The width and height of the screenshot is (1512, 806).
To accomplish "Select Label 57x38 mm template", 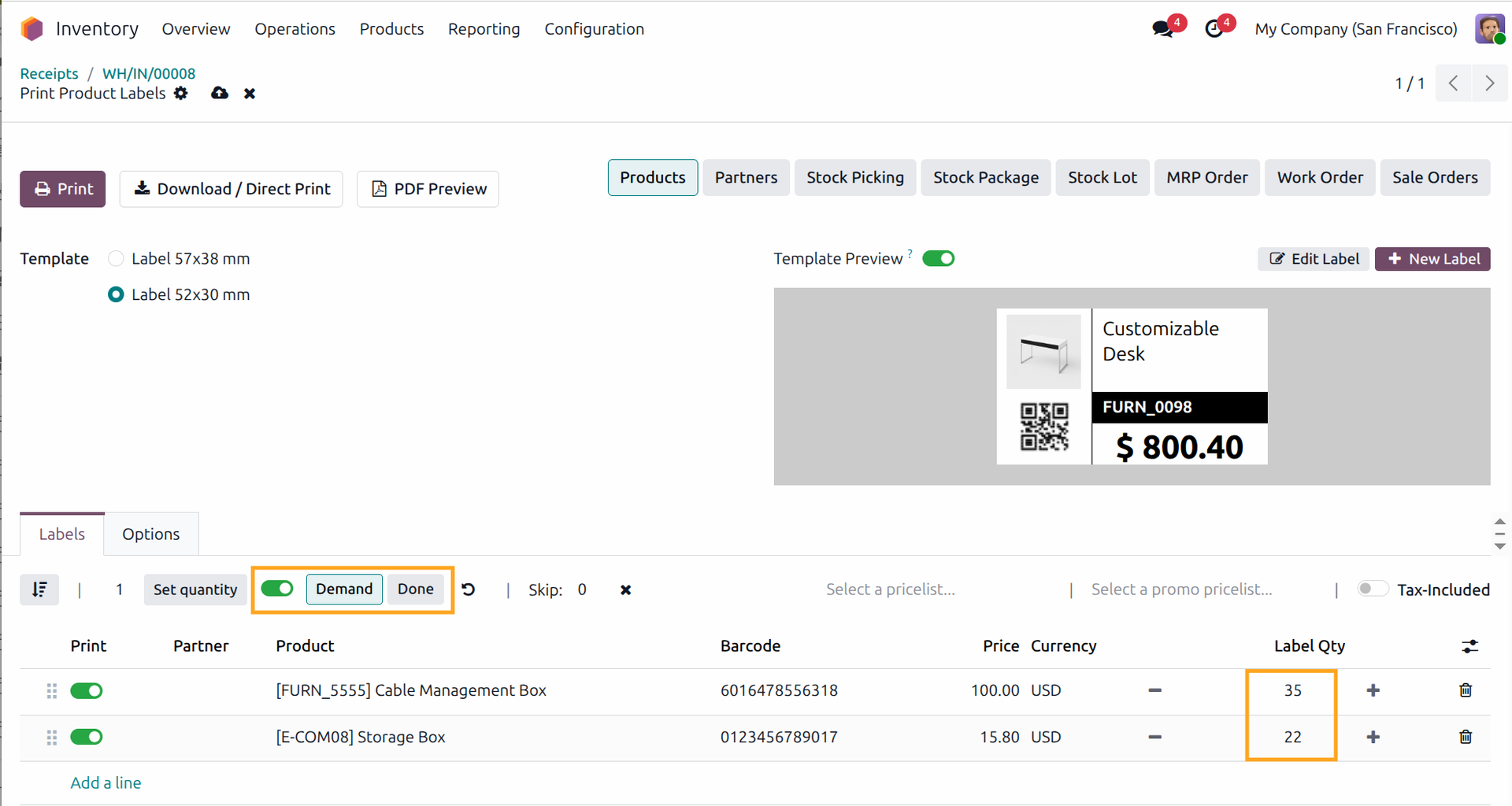I will coord(116,259).
